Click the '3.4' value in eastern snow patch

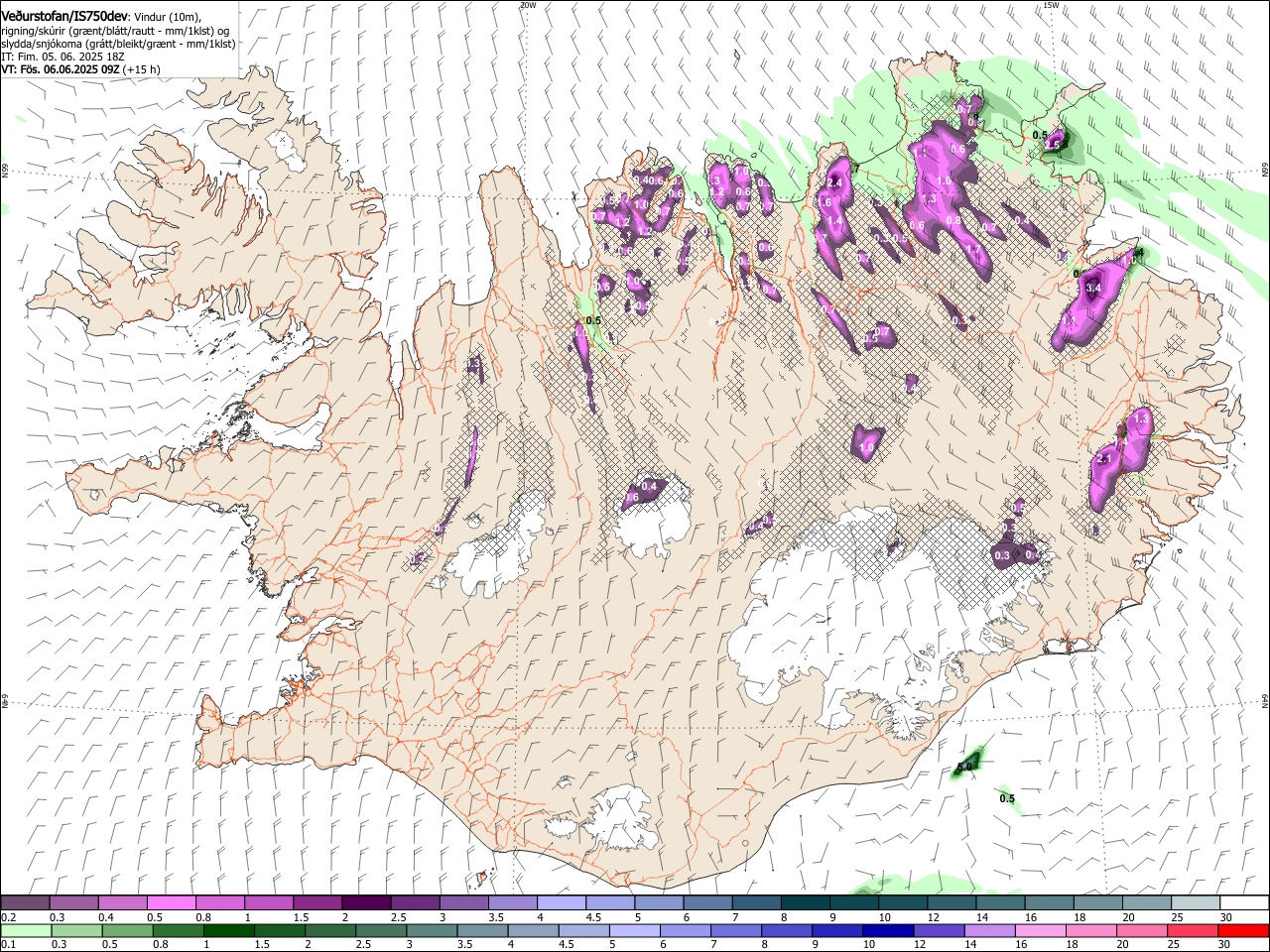[1094, 289]
